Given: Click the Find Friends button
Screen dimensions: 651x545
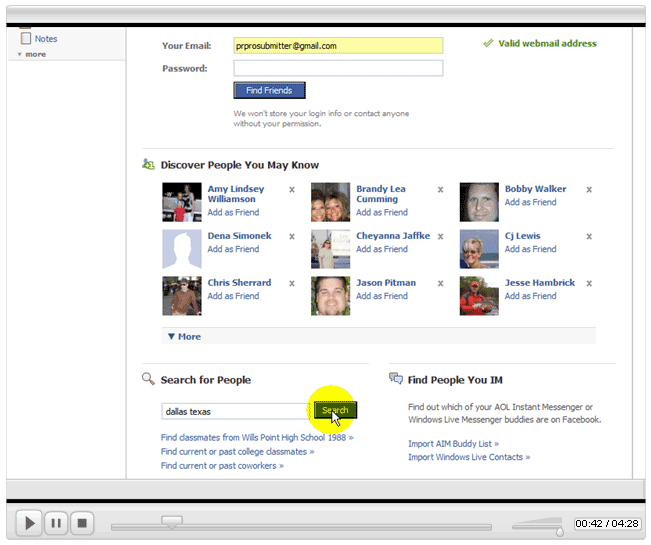Looking at the screenshot, I should coord(269,90).
